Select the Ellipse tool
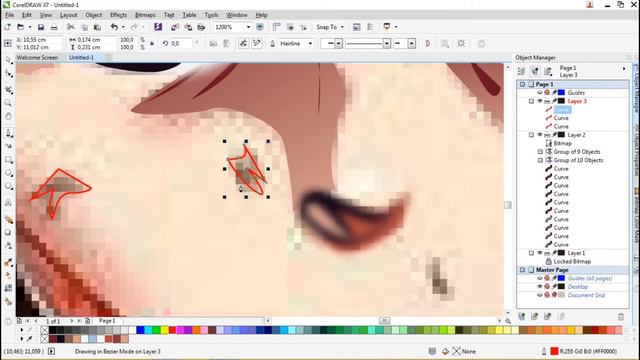This screenshot has height=360, width=640. click(8, 173)
